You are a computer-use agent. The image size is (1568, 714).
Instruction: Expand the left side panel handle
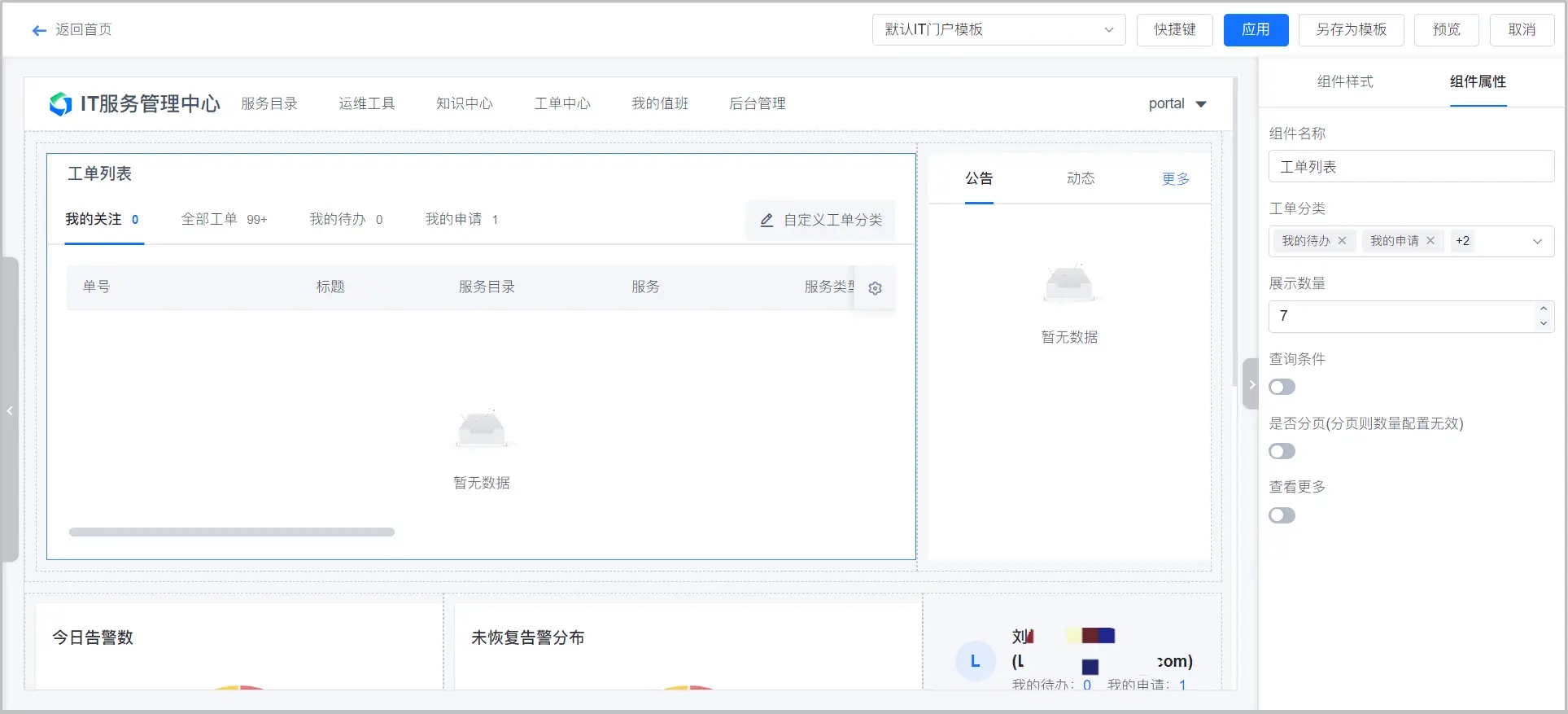point(10,410)
